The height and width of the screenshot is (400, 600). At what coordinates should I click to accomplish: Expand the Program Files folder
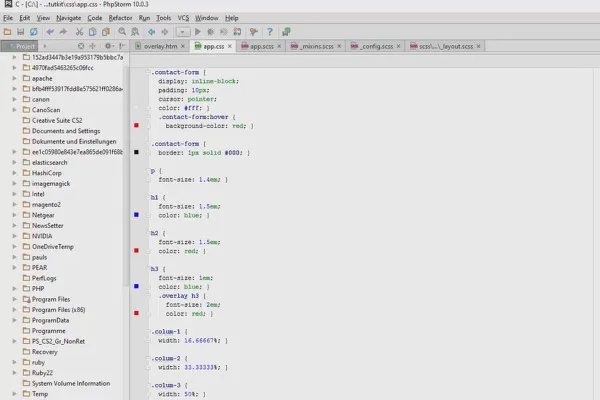coord(15,299)
